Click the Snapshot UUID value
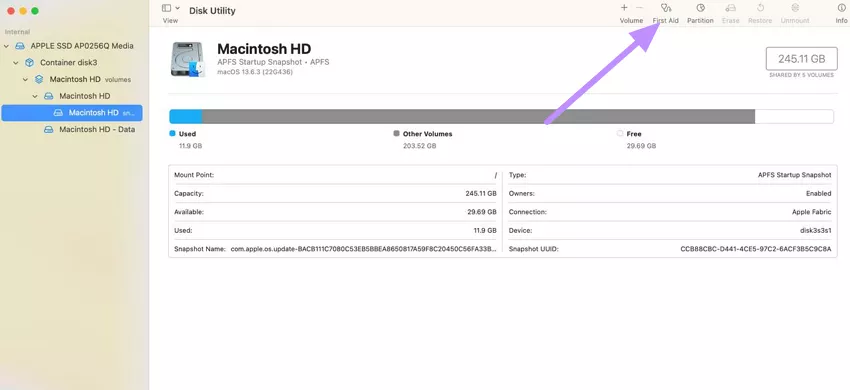The width and height of the screenshot is (850, 390). pos(756,249)
